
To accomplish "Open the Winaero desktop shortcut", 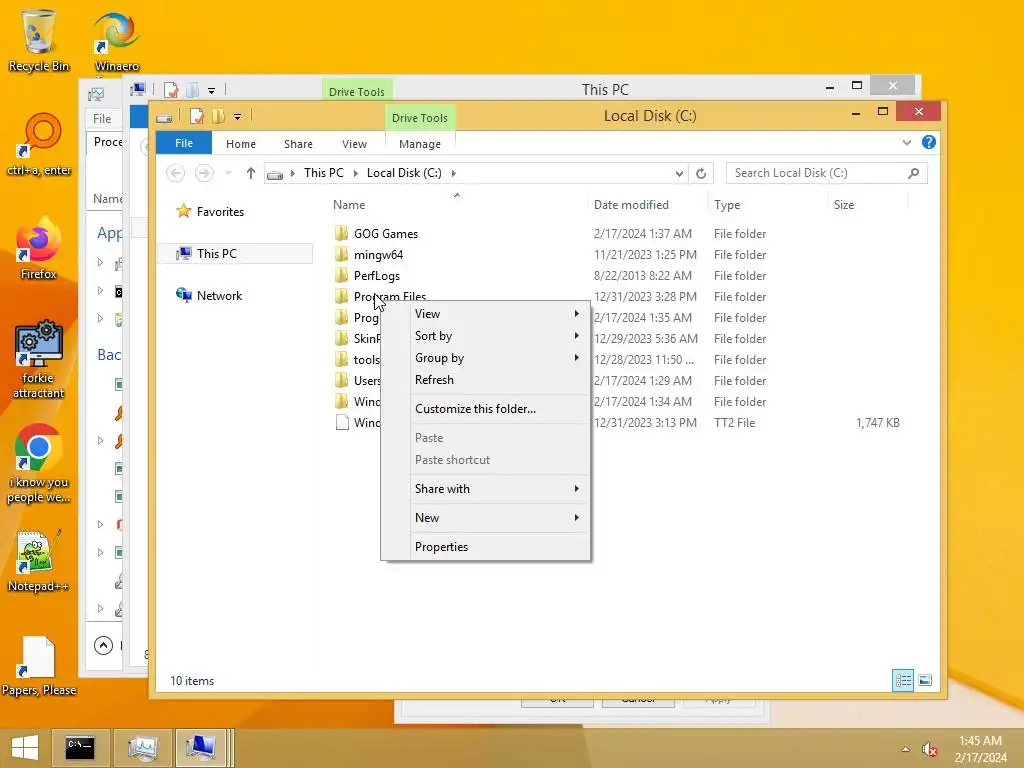I will (x=116, y=41).
